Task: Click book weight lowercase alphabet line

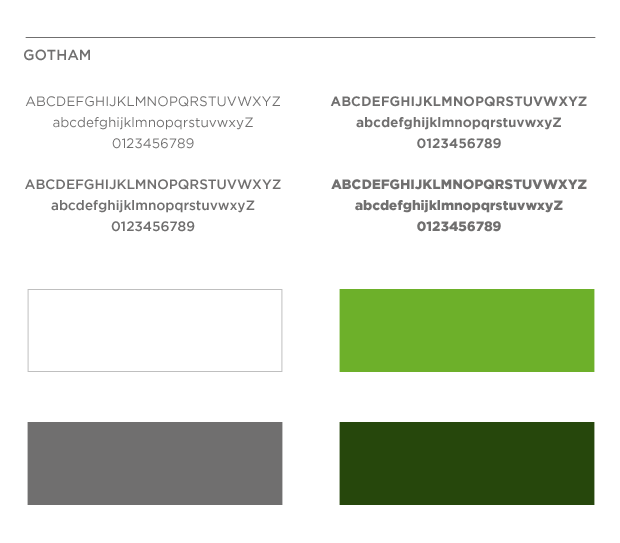Action: point(153,206)
